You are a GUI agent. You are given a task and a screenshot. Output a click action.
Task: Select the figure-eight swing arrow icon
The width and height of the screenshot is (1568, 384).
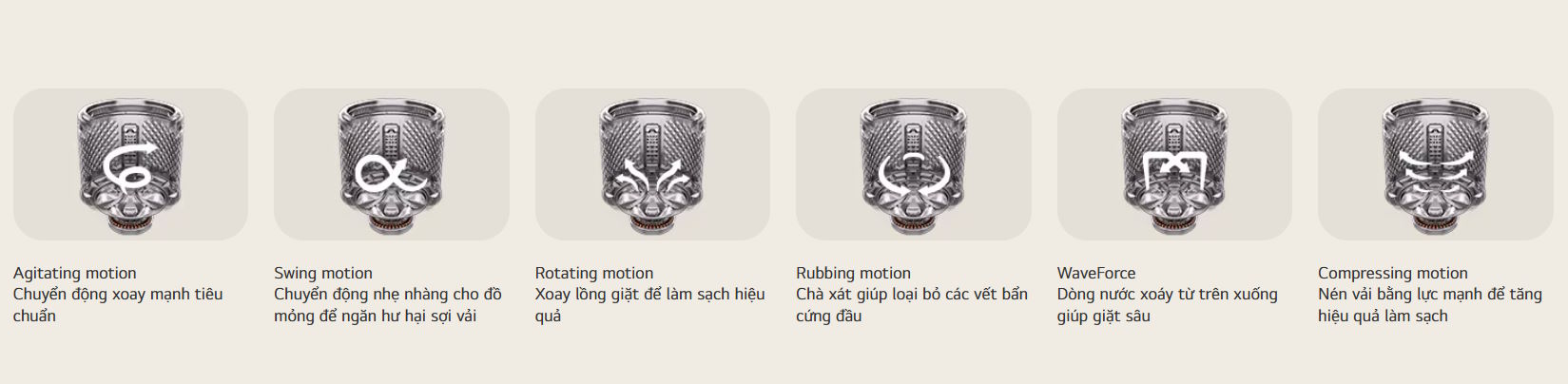click(x=392, y=173)
